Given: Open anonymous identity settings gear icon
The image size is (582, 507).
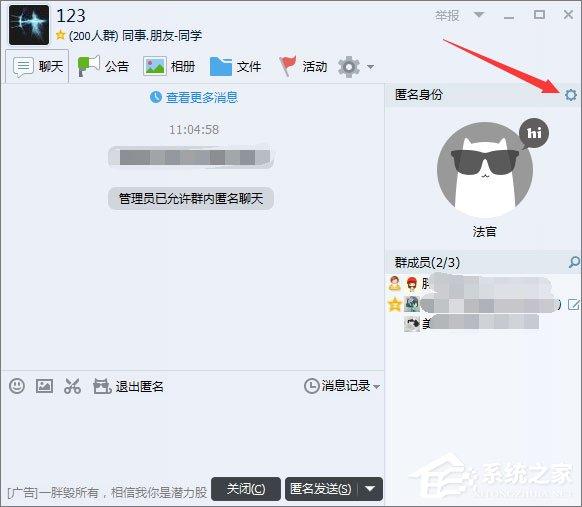Looking at the screenshot, I should point(570,95).
